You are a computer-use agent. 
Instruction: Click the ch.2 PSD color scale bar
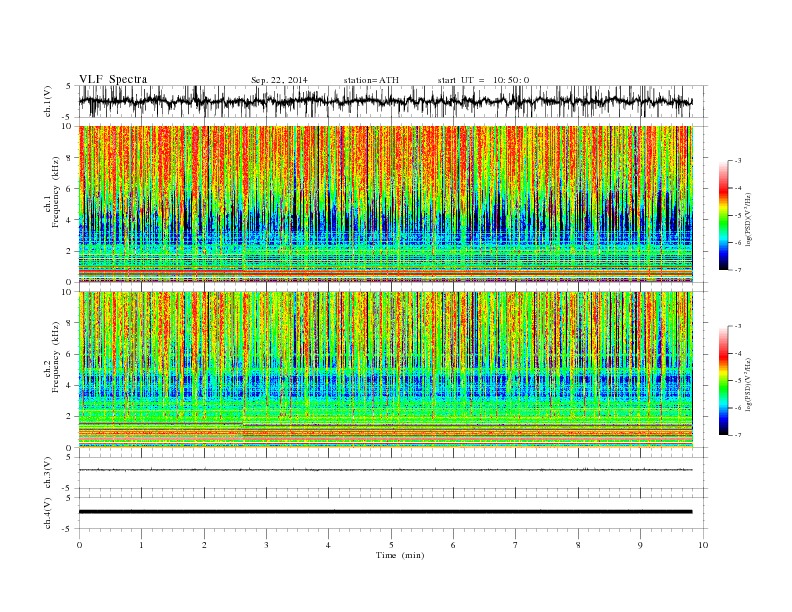pos(724,380)
